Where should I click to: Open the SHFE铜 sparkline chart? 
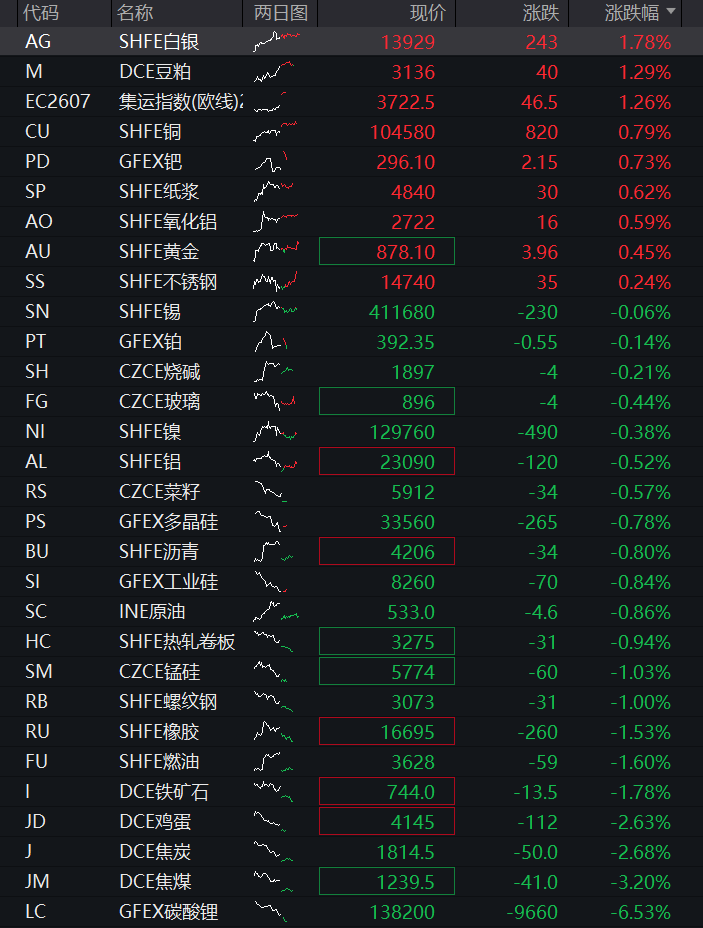point(276,131)
